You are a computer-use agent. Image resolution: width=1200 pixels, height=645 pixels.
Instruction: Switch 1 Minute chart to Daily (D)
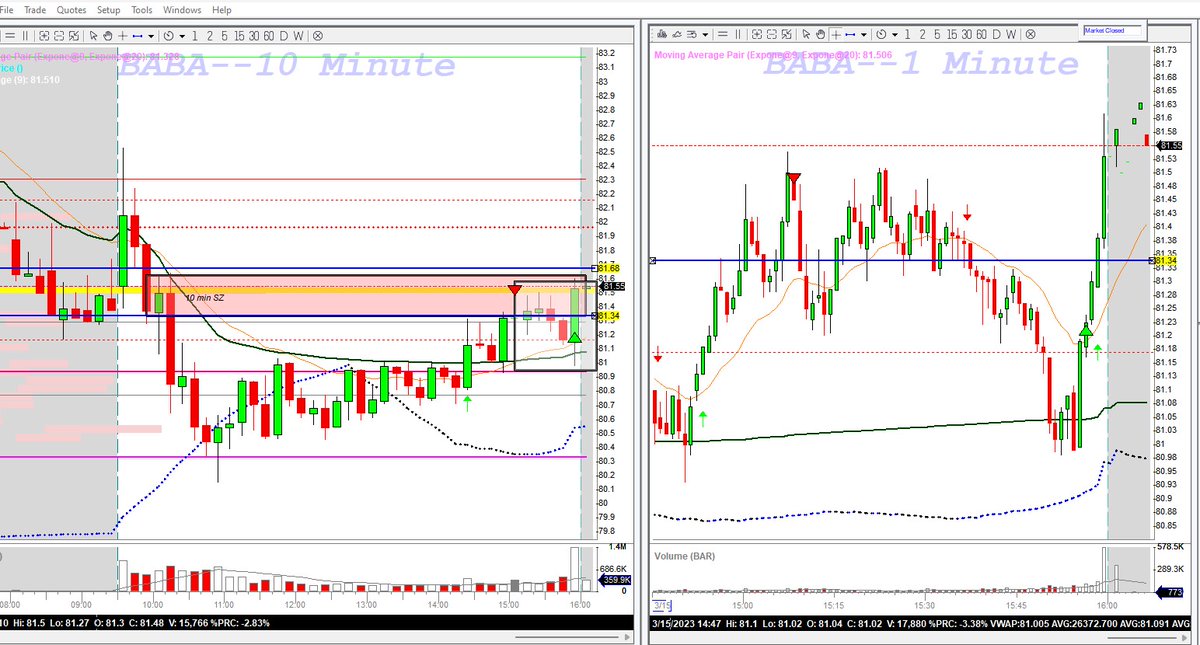coord(997,35)
